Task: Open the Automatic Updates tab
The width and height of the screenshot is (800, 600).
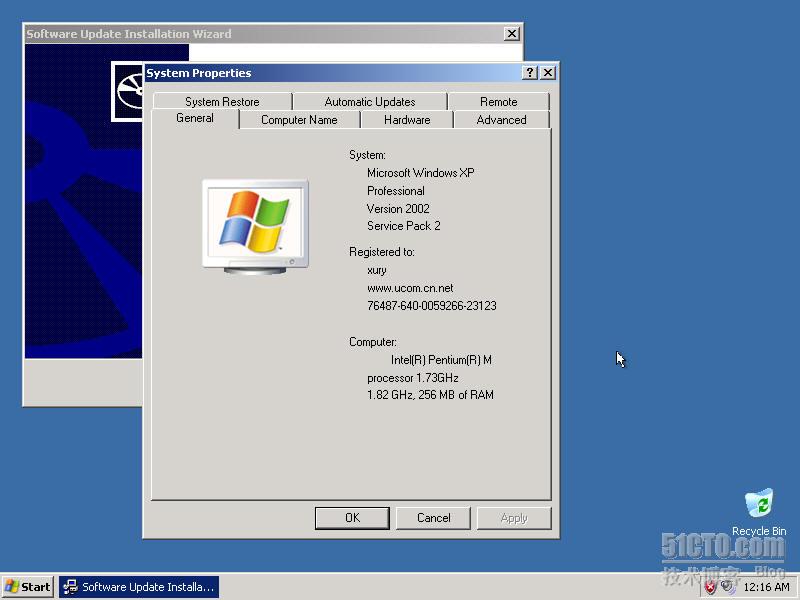Action: click(370, 102)
